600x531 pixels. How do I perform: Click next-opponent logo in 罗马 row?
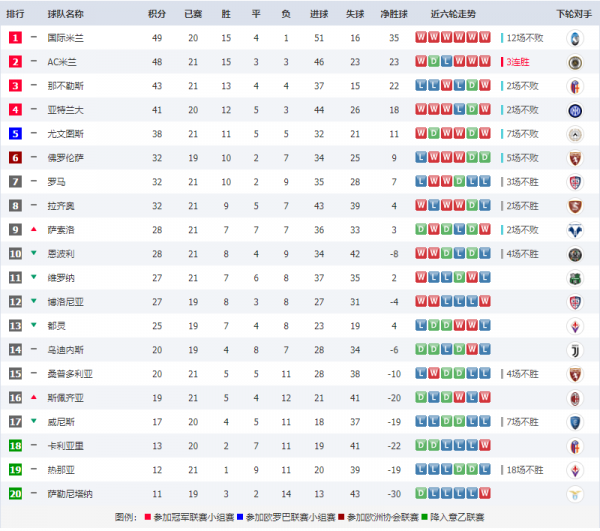(x=575, y=182)
